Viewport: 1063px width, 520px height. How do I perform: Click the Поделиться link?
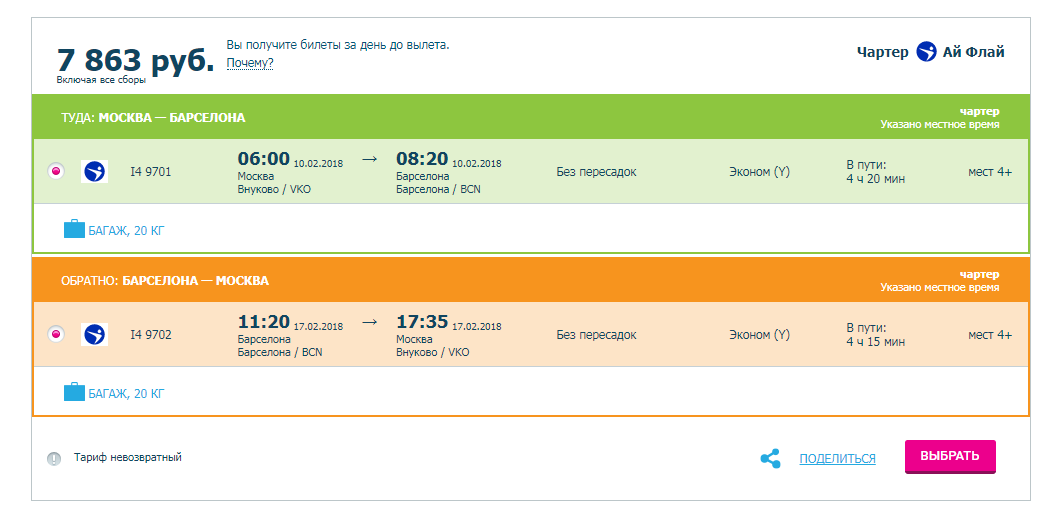[837, 459]
